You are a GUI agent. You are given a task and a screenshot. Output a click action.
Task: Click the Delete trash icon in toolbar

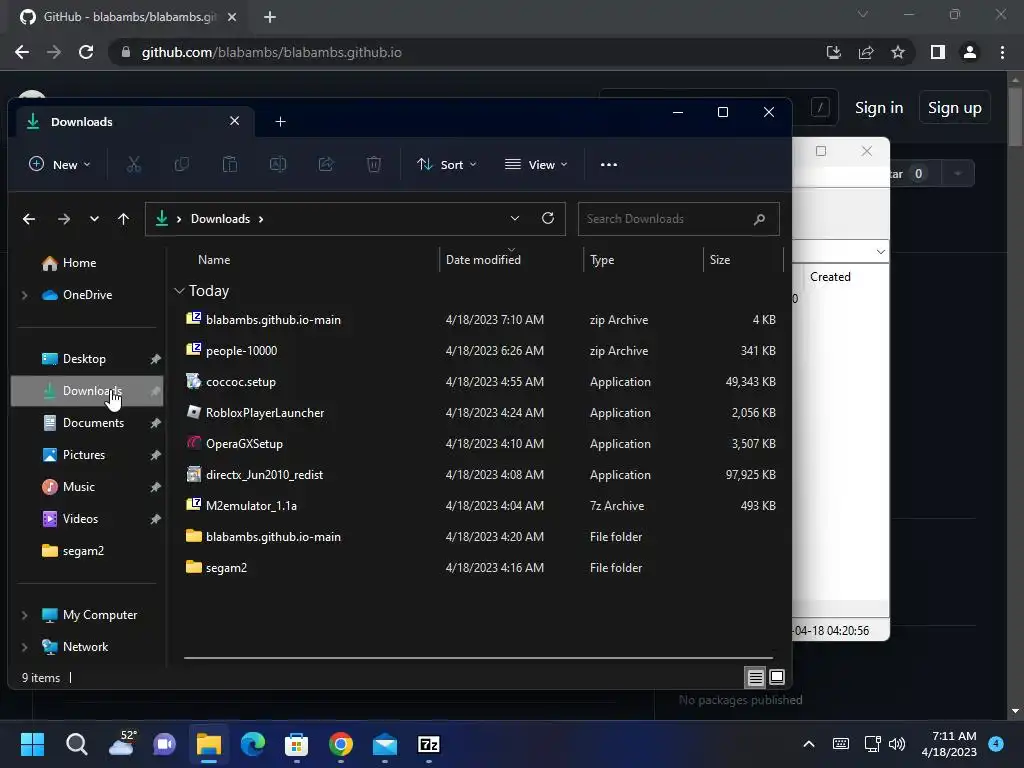click(x=374, y=165)
